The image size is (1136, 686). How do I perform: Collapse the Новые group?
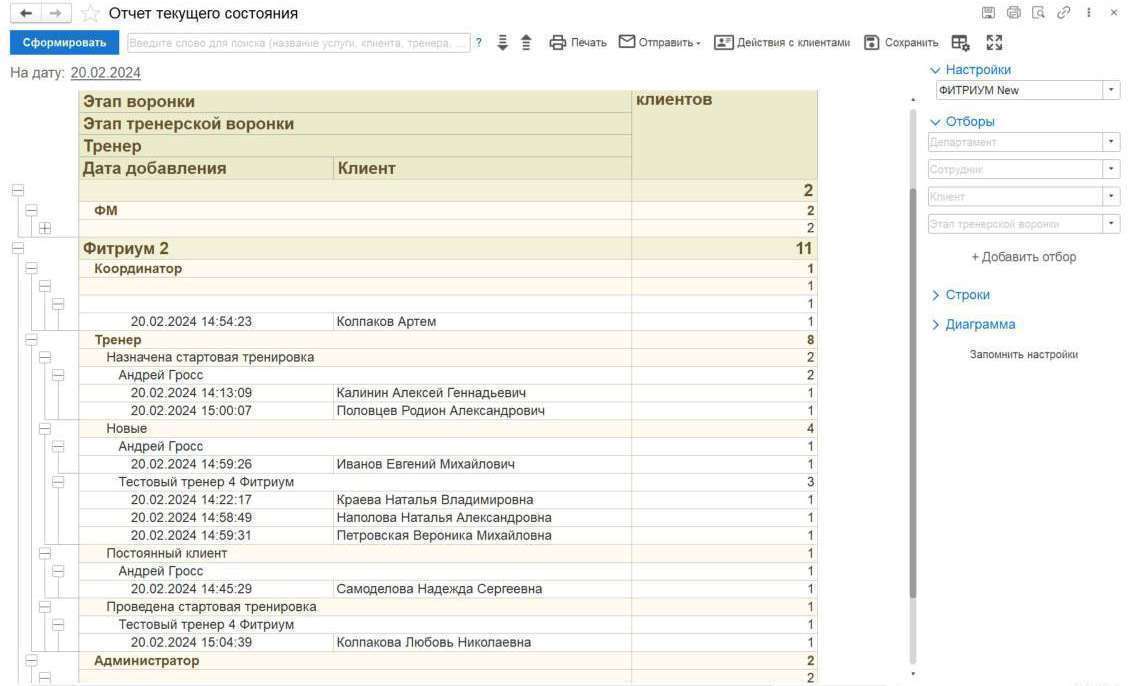45,428
